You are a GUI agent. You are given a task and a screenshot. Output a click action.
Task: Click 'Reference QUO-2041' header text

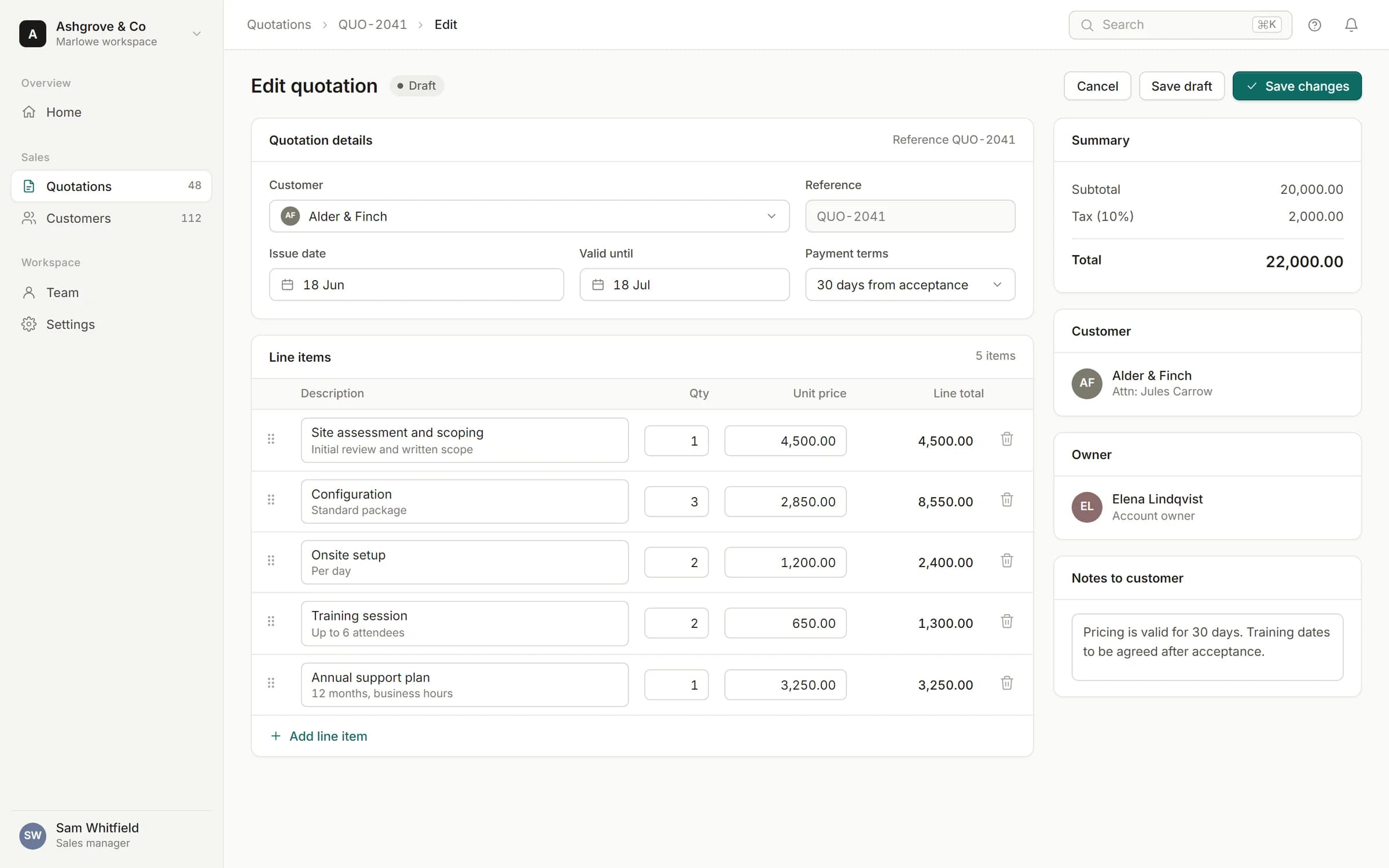953,139
